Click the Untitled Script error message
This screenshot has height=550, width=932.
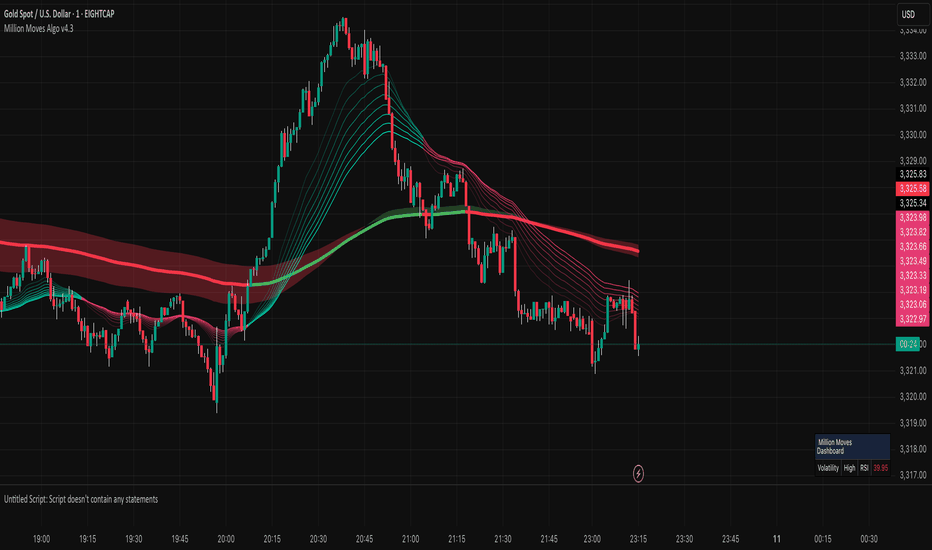click(x=81, y=499)
